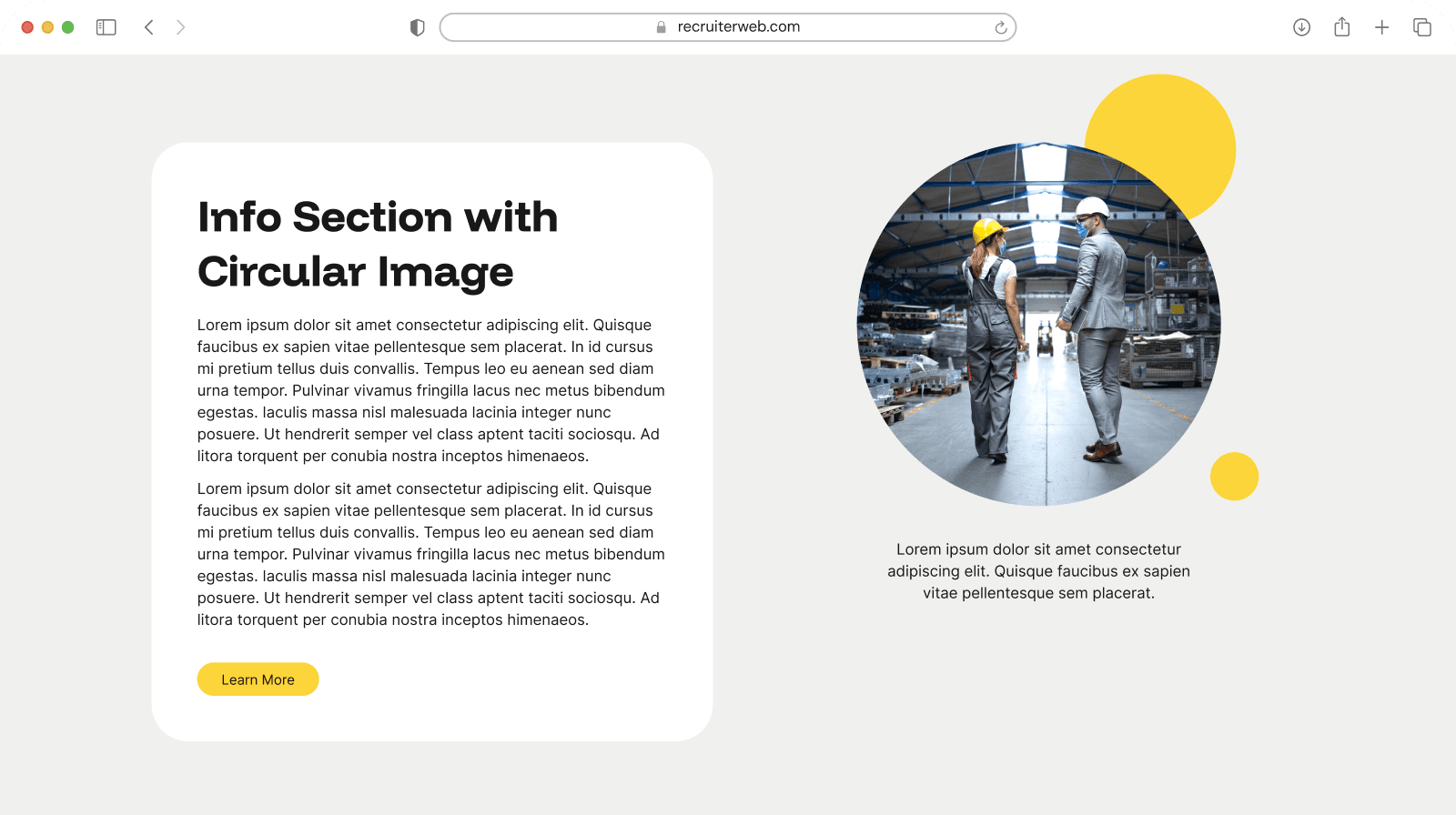Click the second Lorem ipsum paragraph
Screen dimensions: 1456x815
[430, 554]
